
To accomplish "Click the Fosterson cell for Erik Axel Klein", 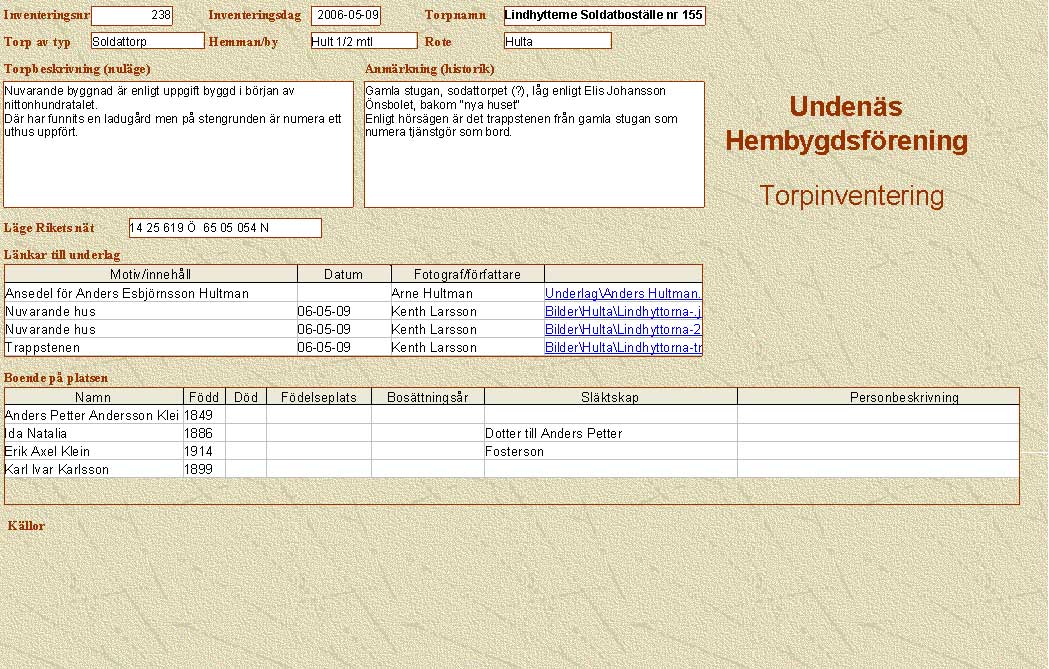I will tap(610, 451).
